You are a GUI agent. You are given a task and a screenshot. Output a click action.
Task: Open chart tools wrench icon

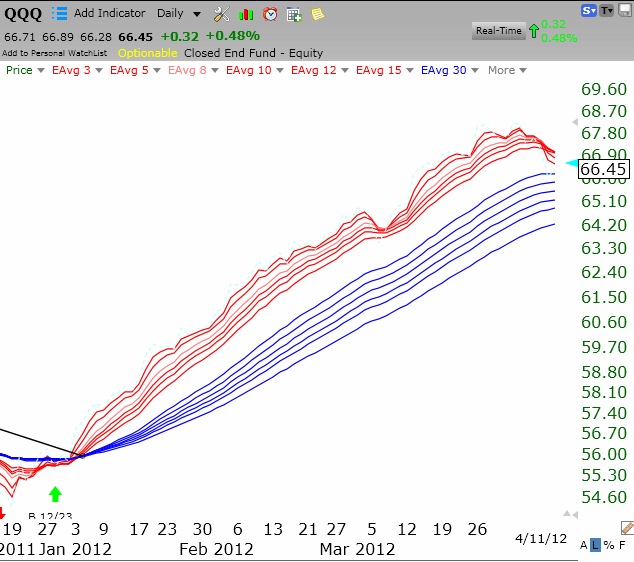[x=221, y=15]
